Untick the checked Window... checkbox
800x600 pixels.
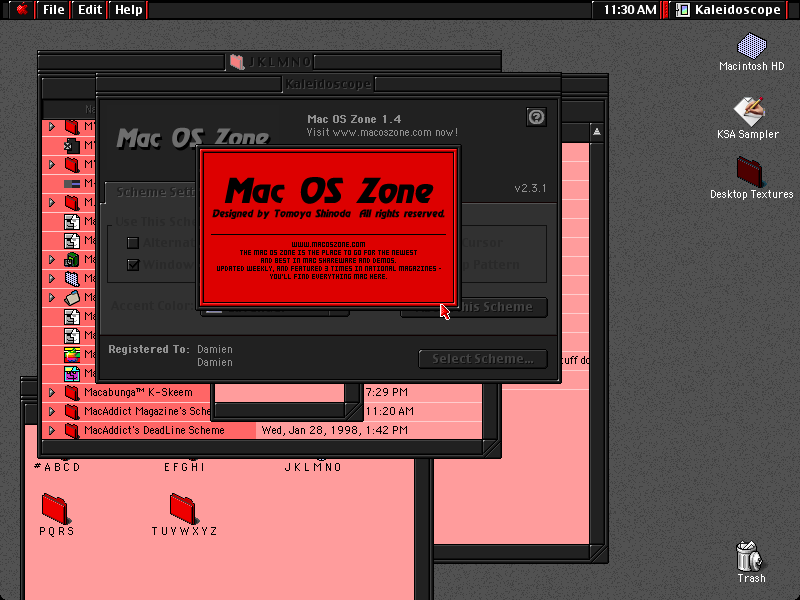(133, 265)
